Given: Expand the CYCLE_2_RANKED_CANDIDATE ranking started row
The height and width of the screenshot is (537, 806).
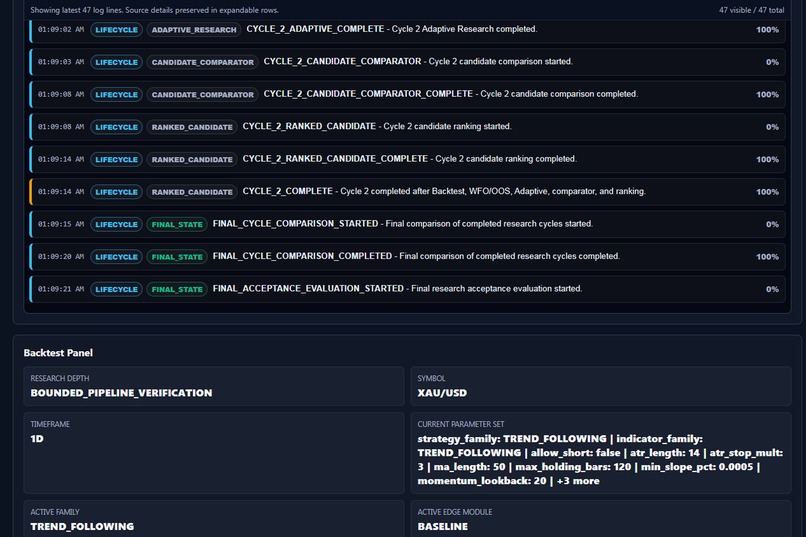Looking at the screenshot, I should 408,127.
